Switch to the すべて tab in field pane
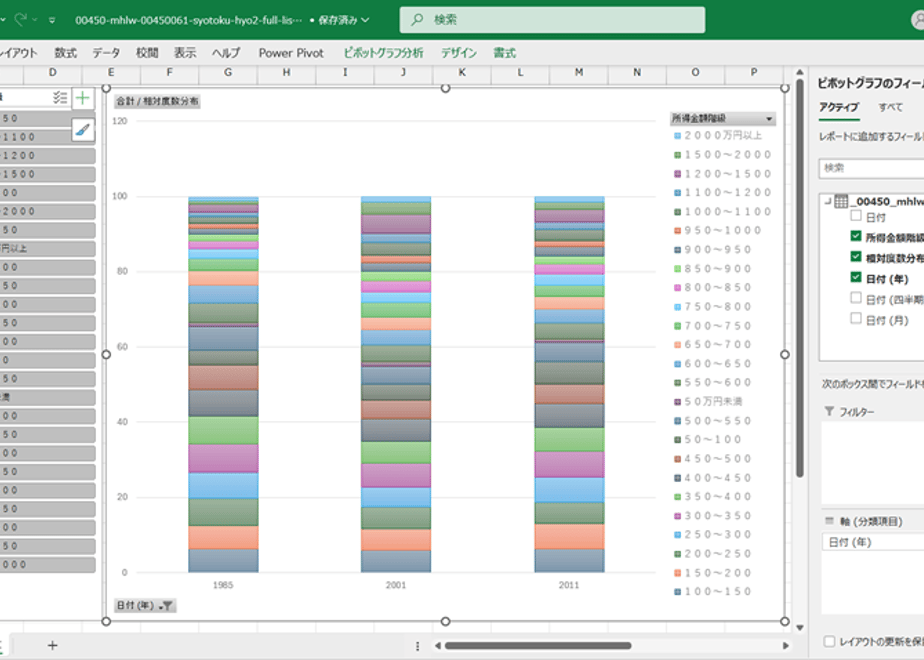Viewport: 924px width, 660px height. click(890, 107)
